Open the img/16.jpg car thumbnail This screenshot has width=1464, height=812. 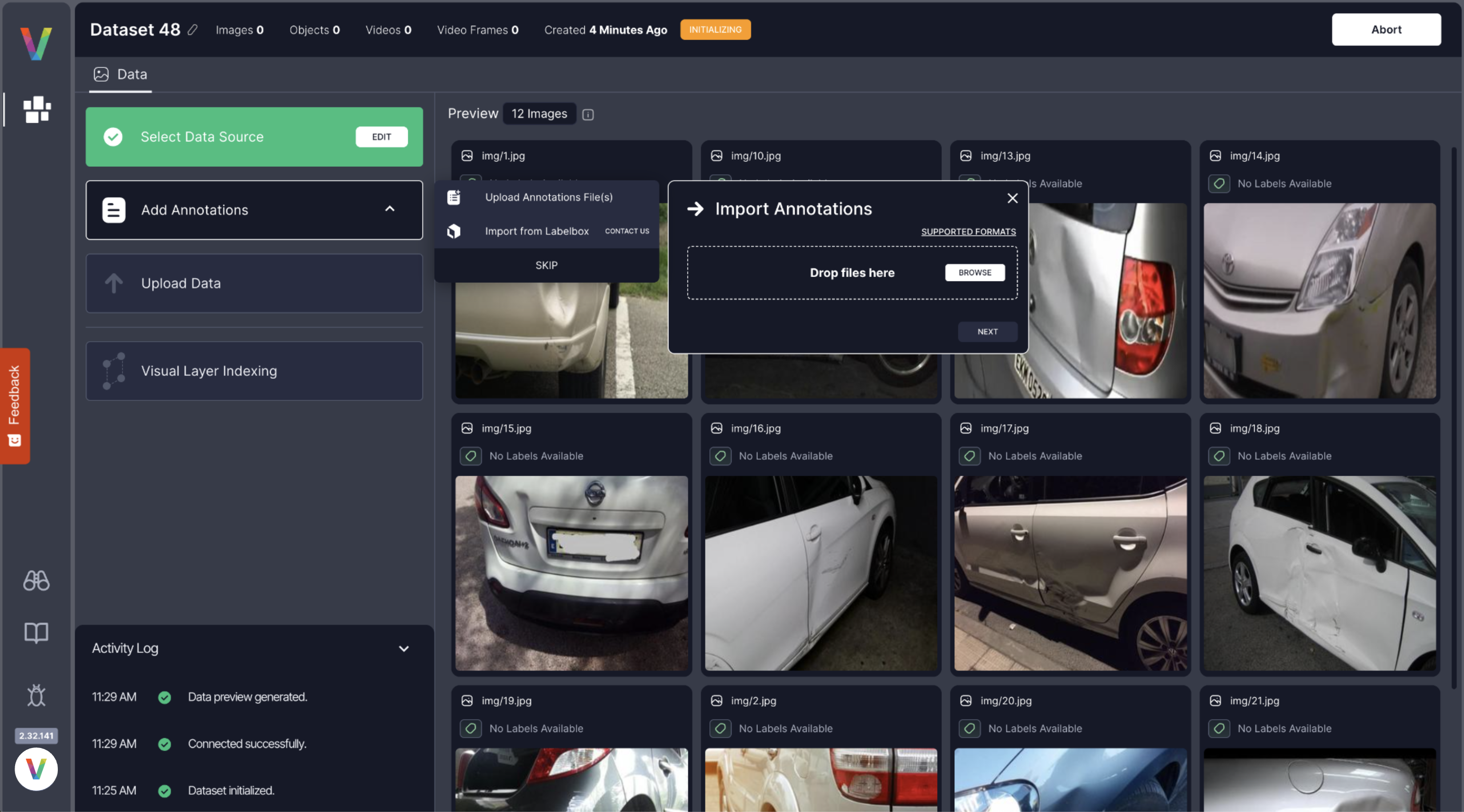[820, 573]
